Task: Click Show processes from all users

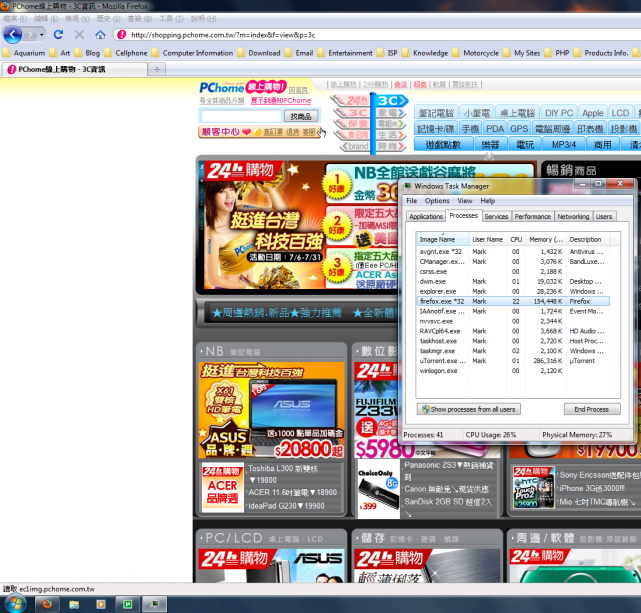Action: pyautogui.click(x=468, y=409)
